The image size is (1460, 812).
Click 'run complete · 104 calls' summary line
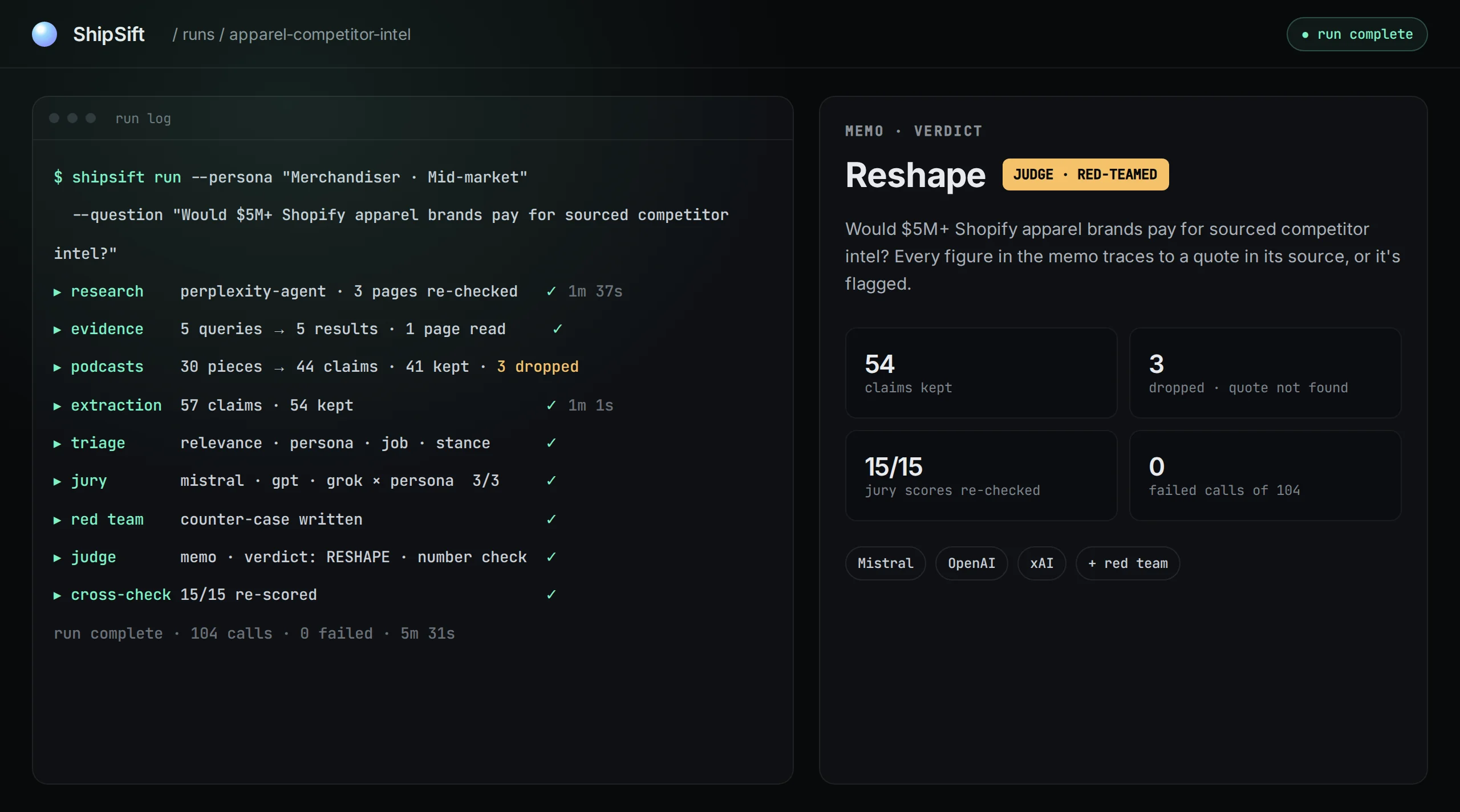254,634
